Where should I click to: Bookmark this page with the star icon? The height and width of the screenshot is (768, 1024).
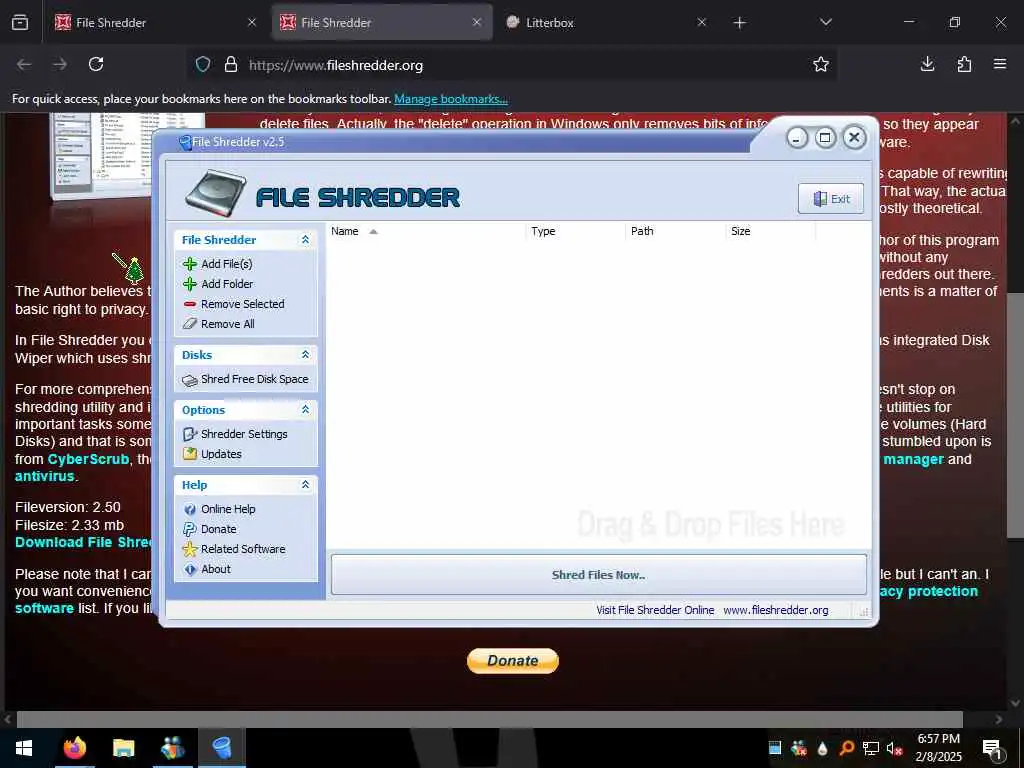(821, 64)
